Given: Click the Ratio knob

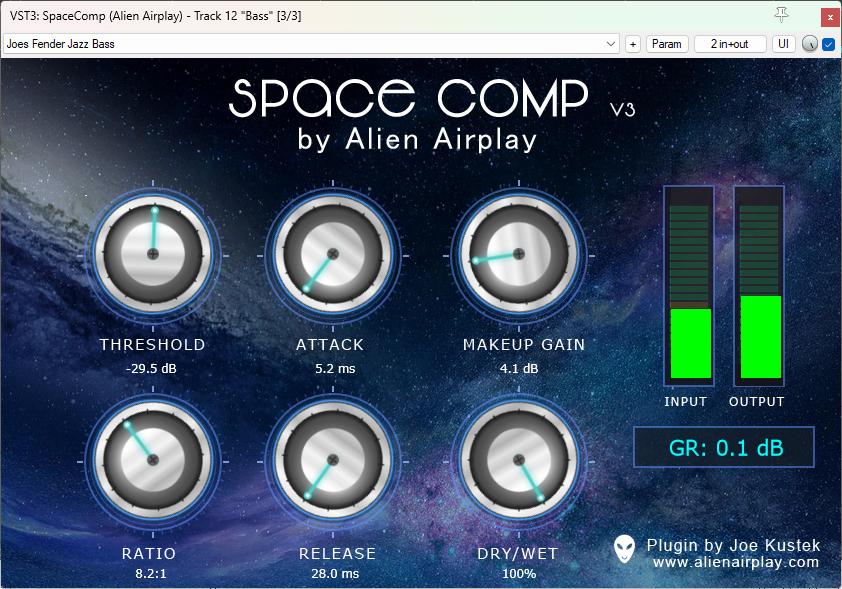Looking at the screenshot, I should (153, 460).
